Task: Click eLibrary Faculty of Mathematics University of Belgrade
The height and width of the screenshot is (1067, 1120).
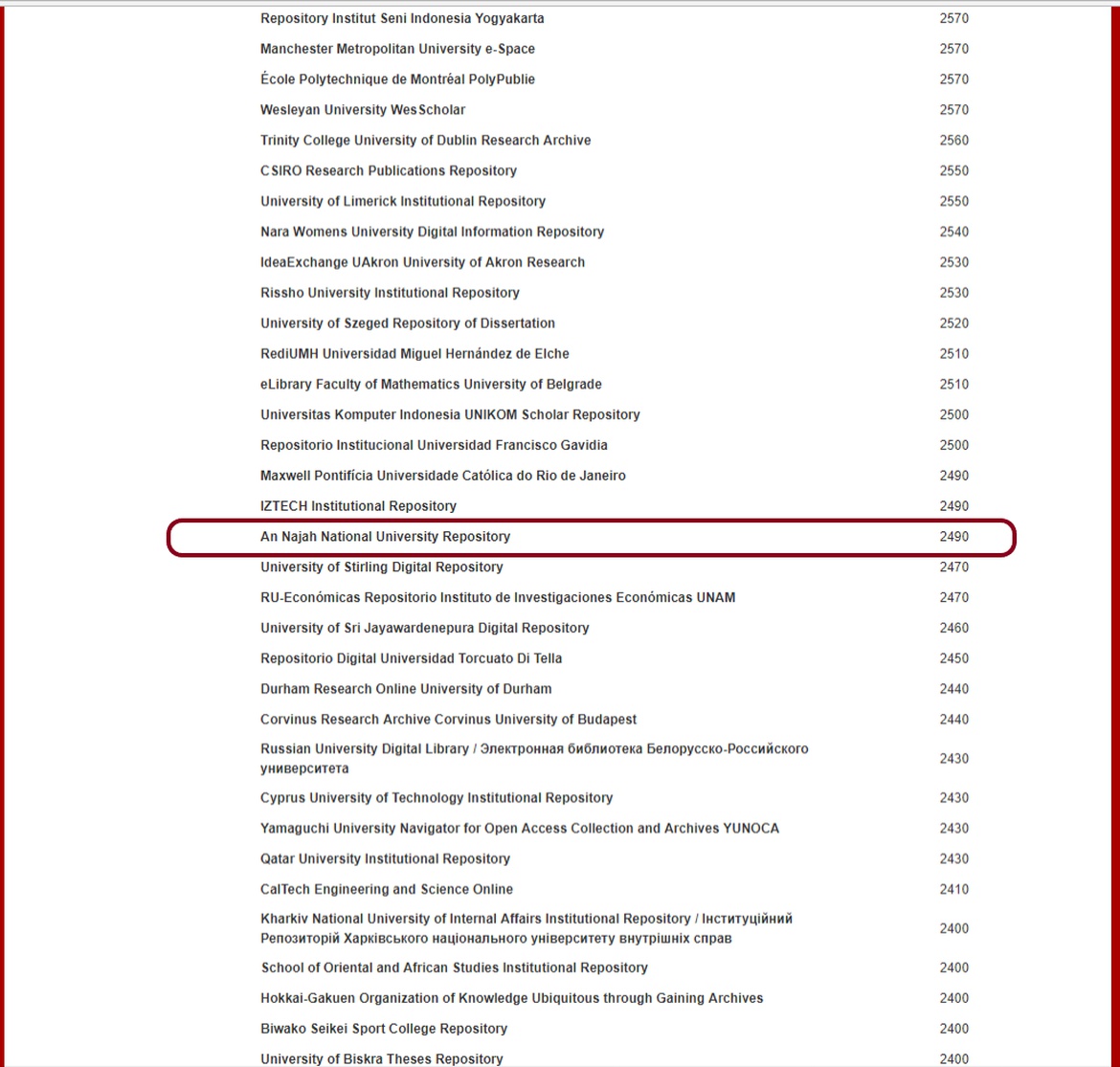Action: tap(431, 385)
